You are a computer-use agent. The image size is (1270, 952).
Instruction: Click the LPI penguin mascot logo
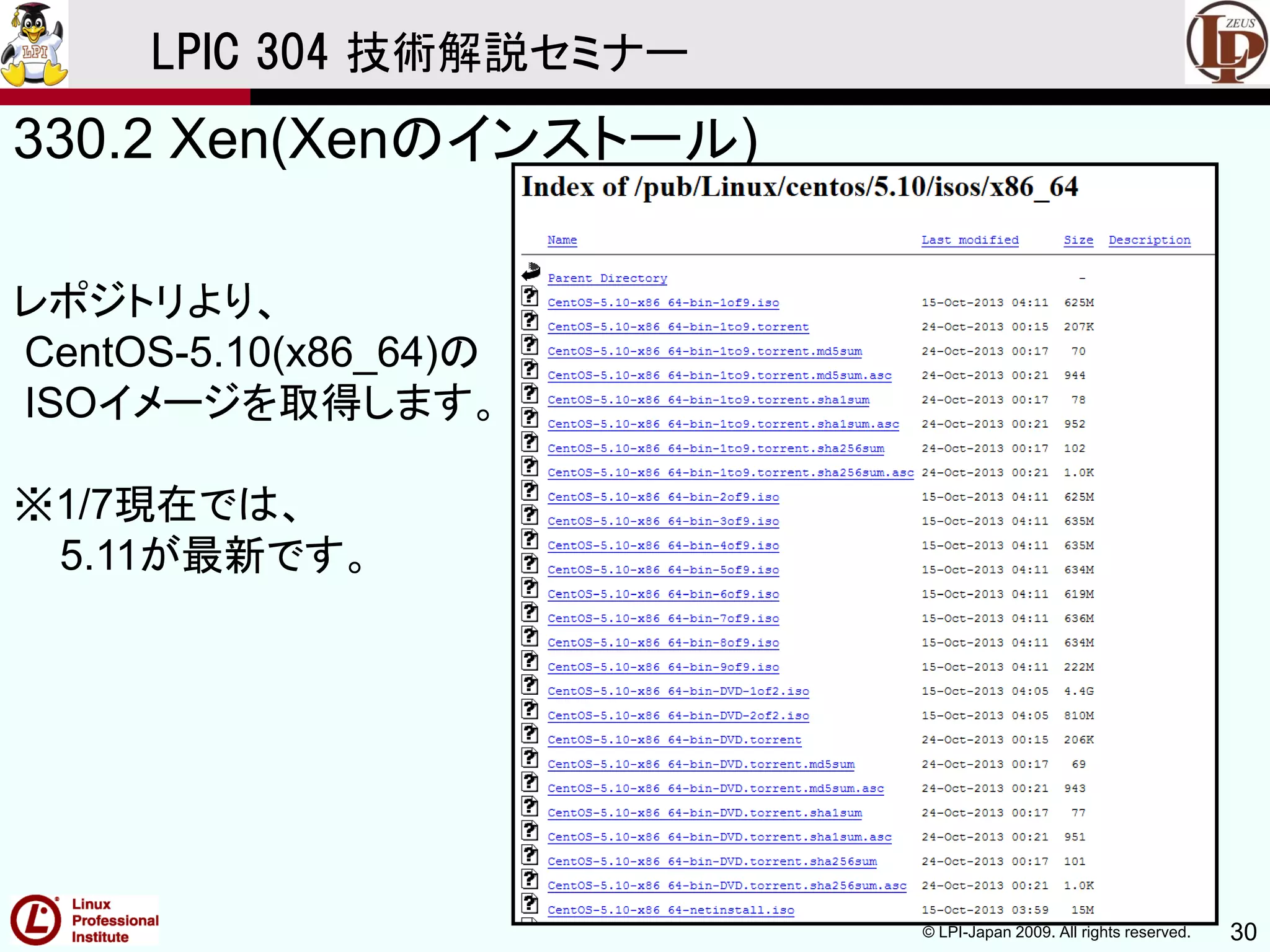[34, 43]
